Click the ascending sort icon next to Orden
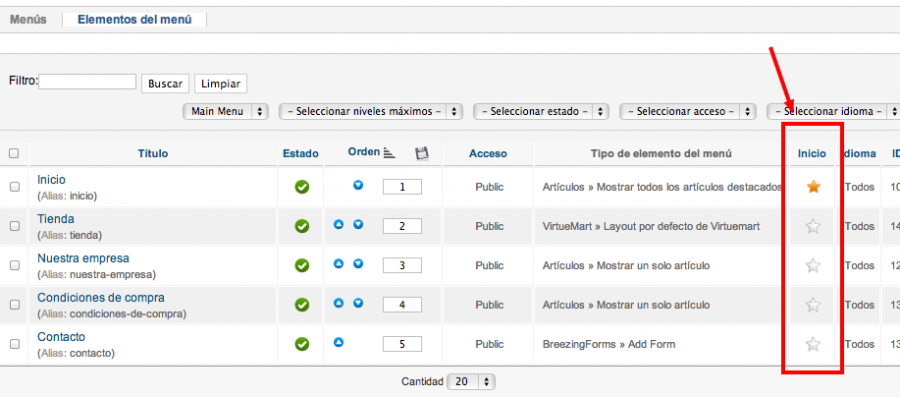 (390, 153)
